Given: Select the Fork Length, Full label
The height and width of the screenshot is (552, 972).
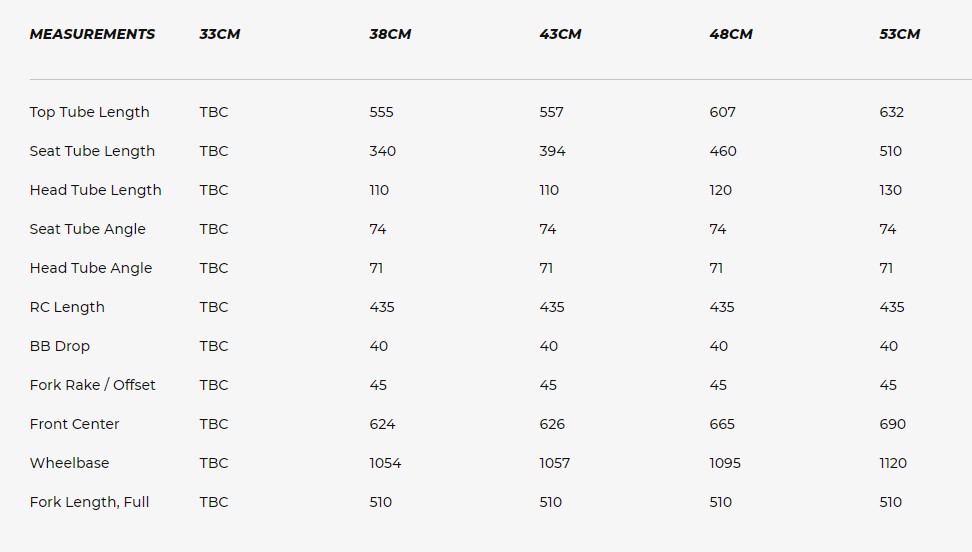Looking at the screenshot, I should coord(89,502).
